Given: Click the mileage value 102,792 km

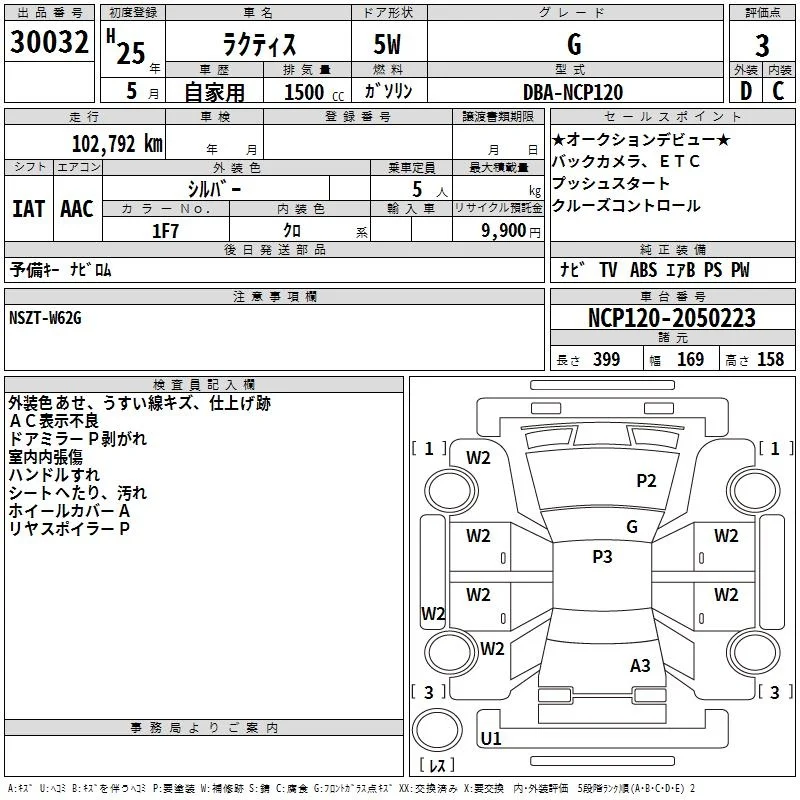Looking at the screenshot, I should coord(117,144).
